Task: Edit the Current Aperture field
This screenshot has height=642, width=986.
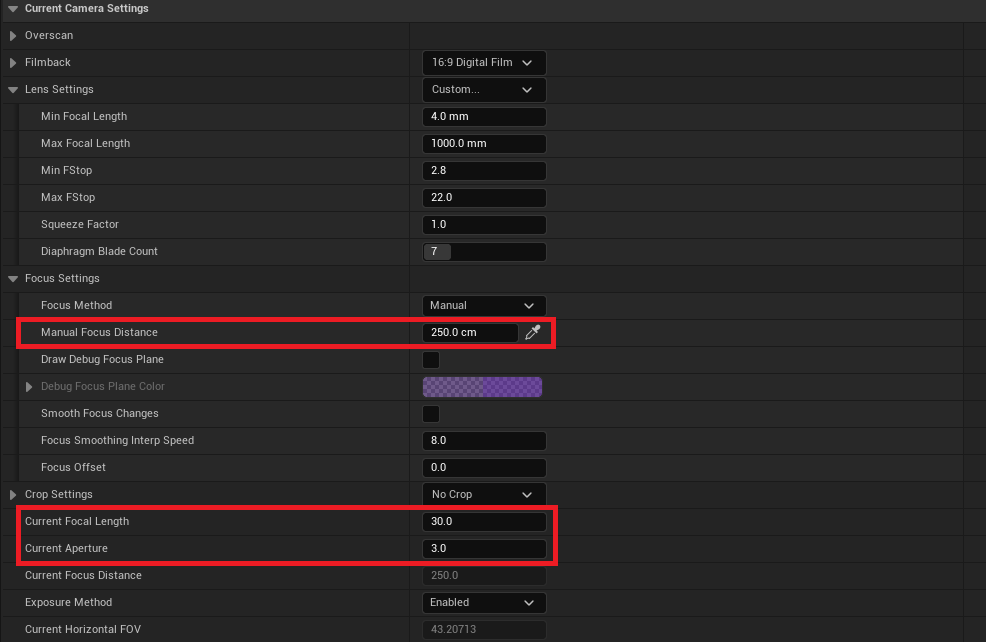Action: (x=484, y=548)
